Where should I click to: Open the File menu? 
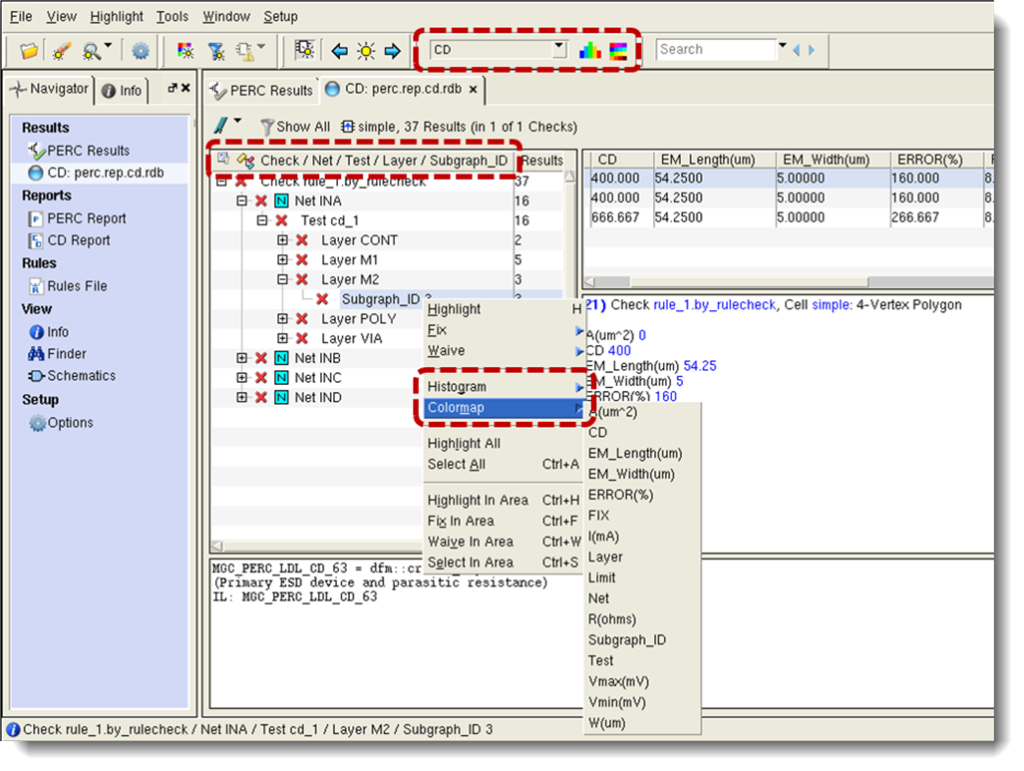[x=21, y=16]
